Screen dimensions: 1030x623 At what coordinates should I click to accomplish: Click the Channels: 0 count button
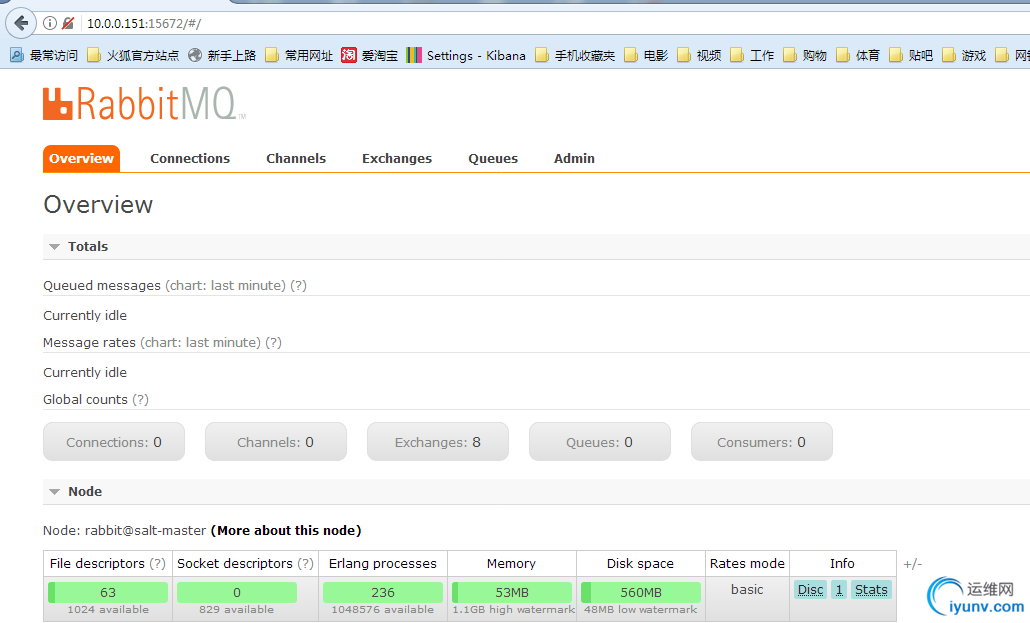tap(276, 442)
